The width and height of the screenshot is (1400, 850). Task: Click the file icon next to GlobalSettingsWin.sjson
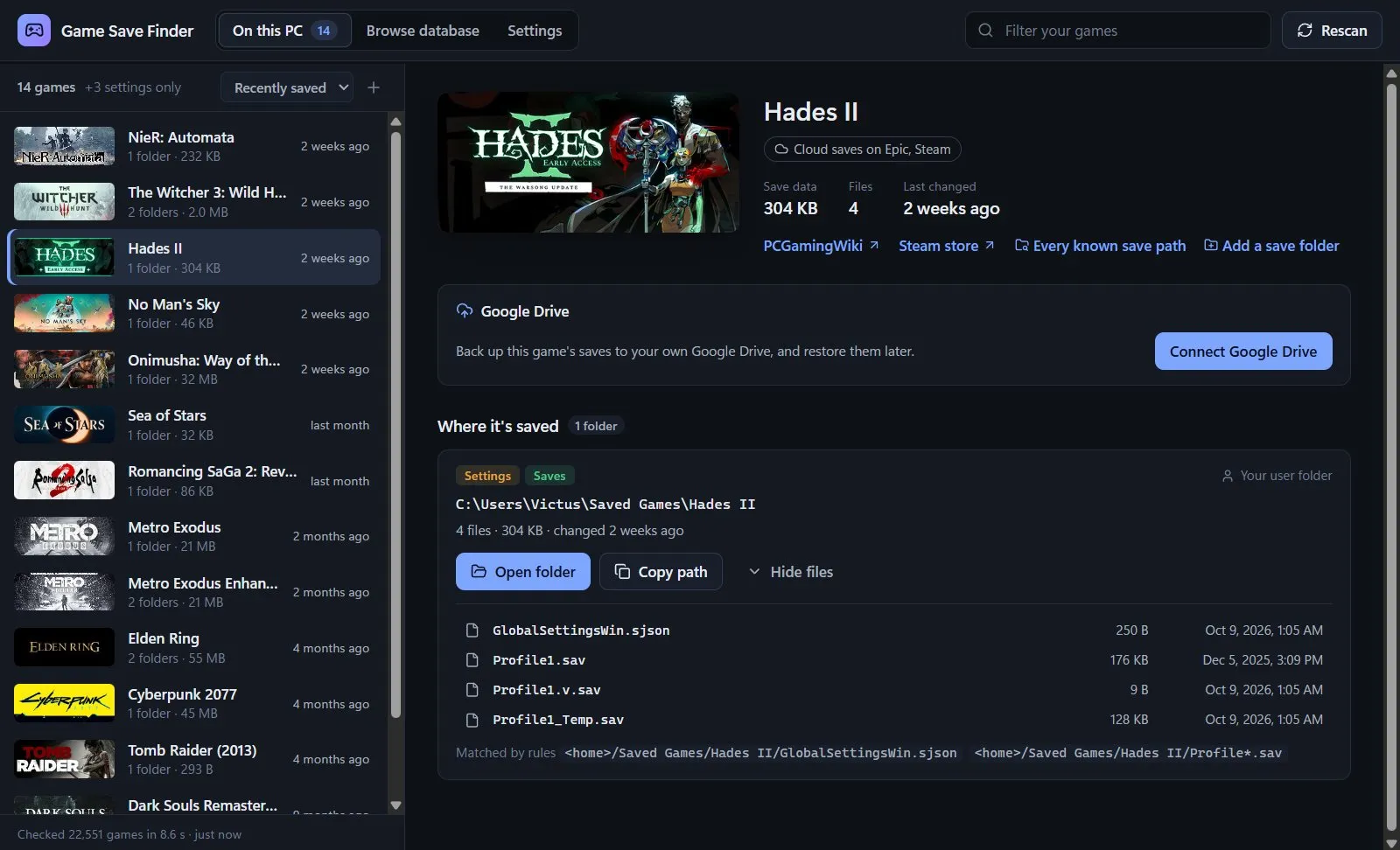(472, 631)
